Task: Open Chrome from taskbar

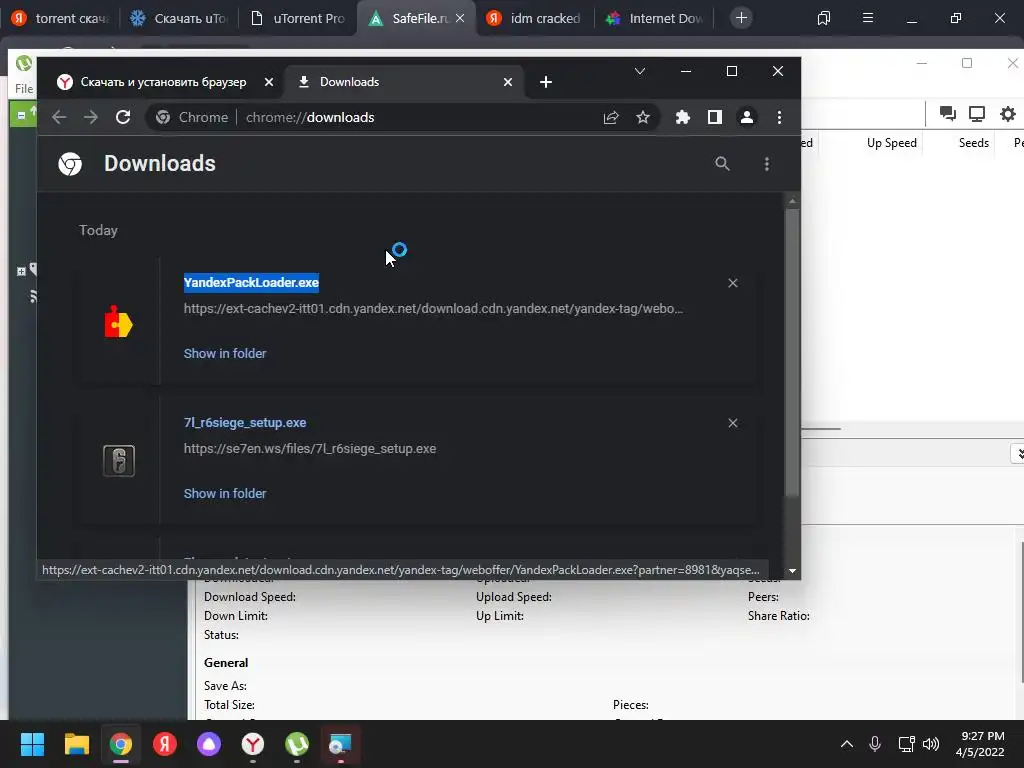Action: coord(121,744)
